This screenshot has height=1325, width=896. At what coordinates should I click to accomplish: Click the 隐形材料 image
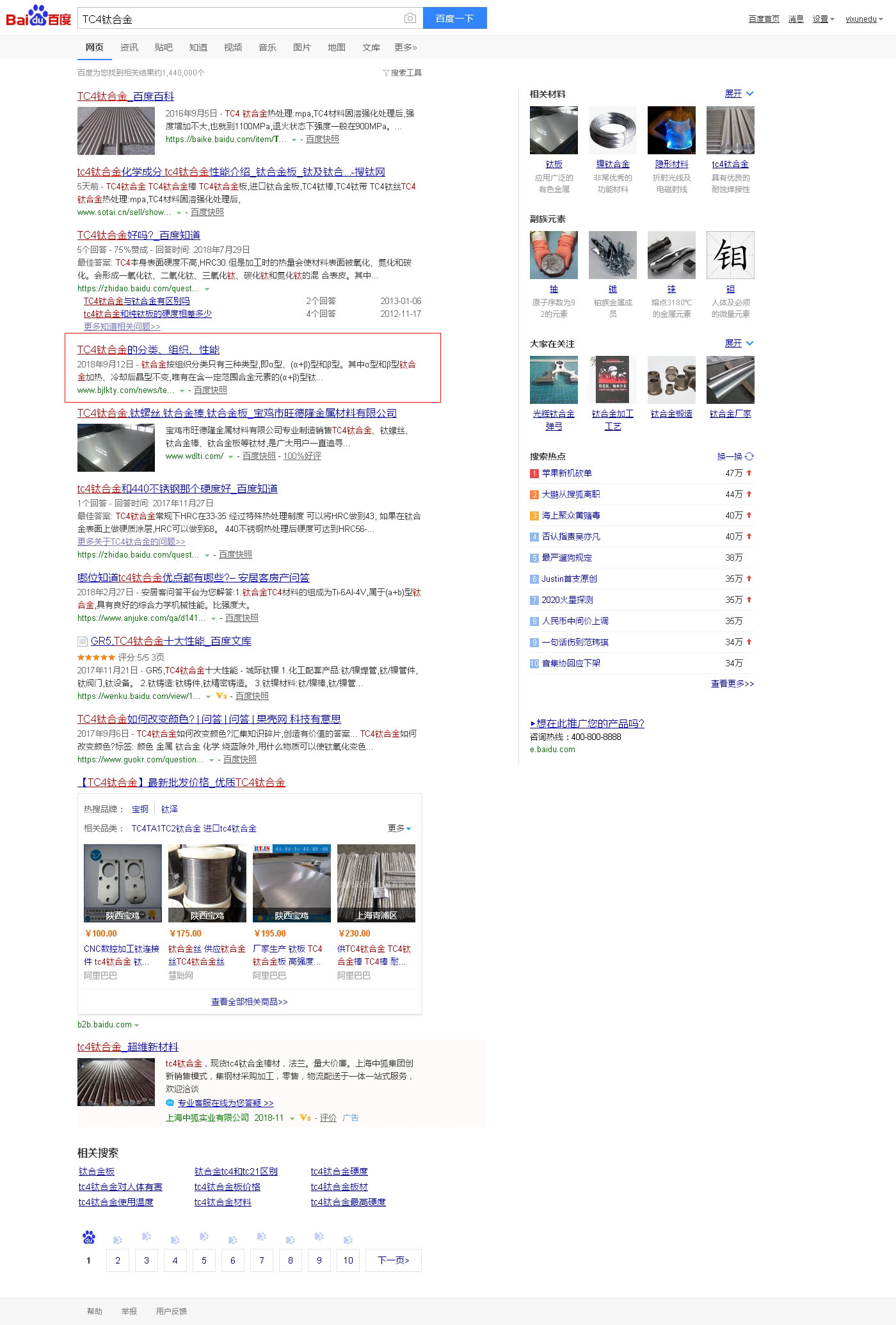pyautogui.click(x=672, y=131)
